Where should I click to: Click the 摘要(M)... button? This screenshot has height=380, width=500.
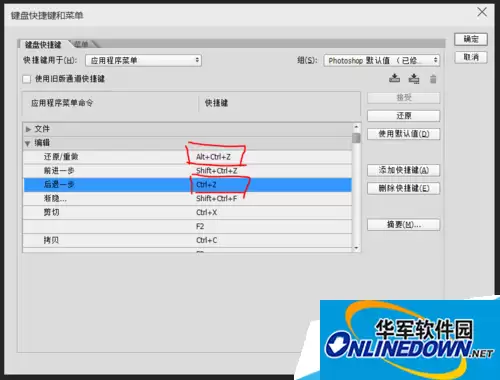pos(404,225)
